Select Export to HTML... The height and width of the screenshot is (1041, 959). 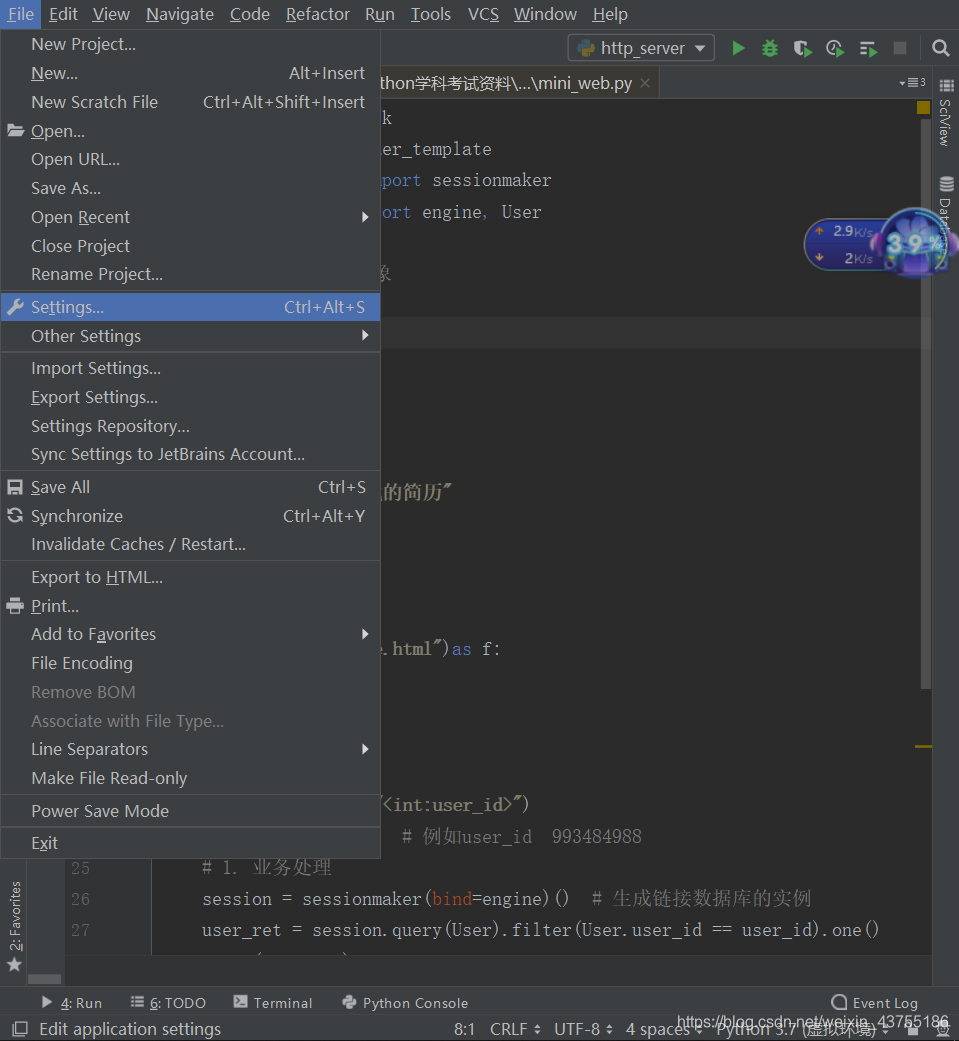pos(191,577)
